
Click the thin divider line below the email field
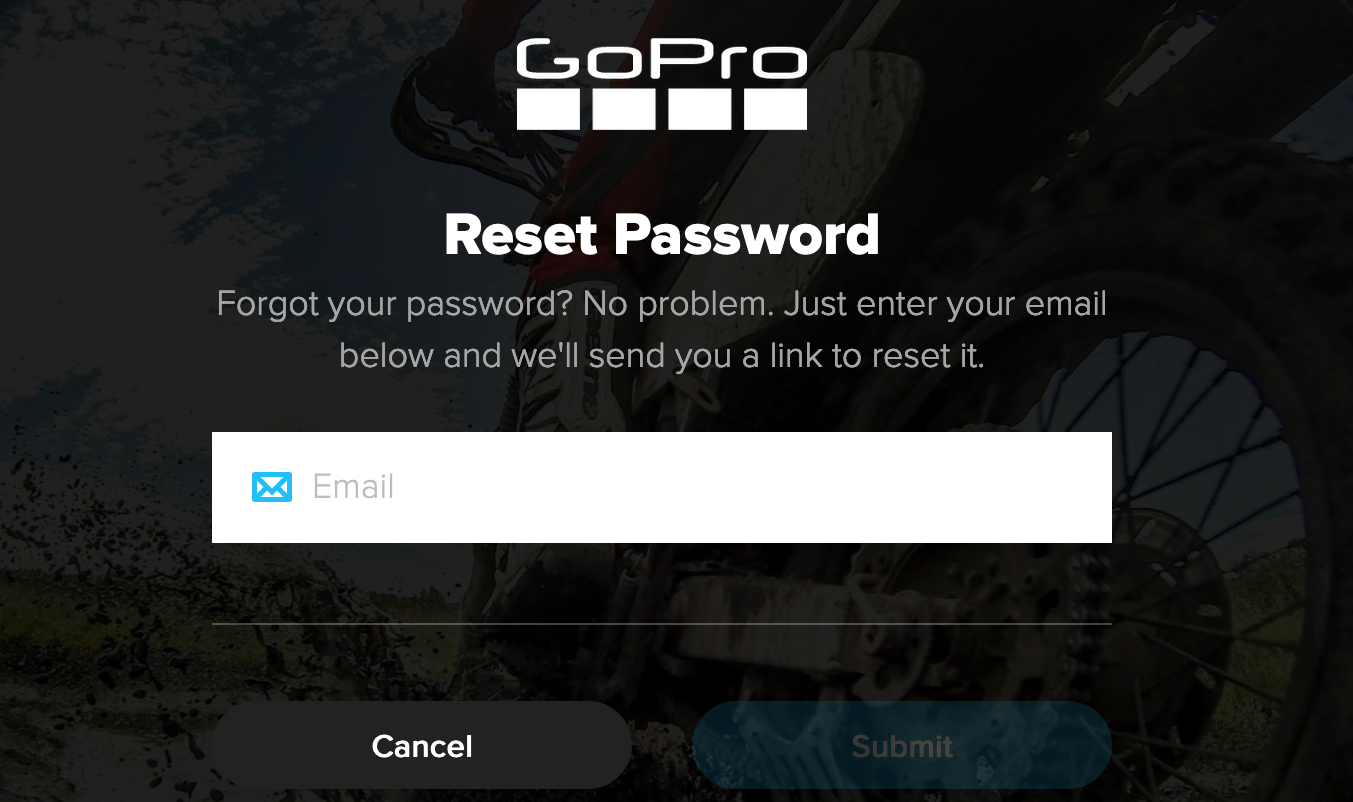(x=661, y=623)
